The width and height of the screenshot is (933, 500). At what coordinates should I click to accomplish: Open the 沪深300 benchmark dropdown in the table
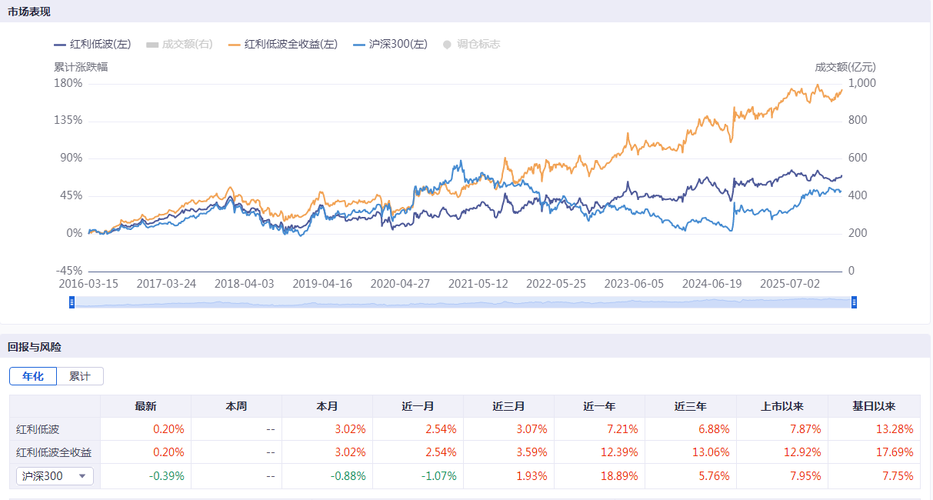click(x=55, y=476)
